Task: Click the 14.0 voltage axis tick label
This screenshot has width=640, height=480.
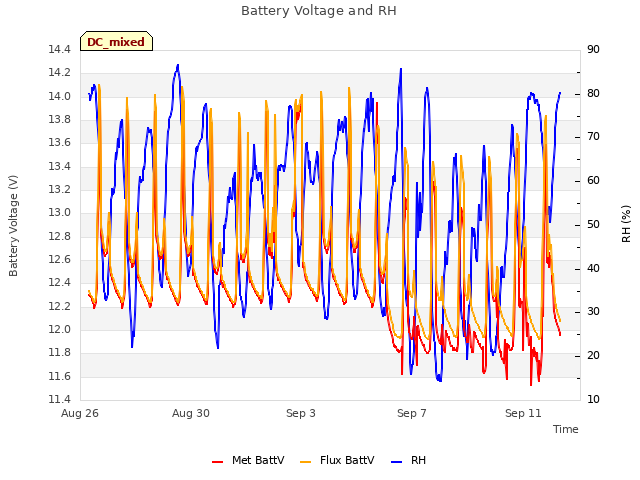Action: pyautogui.click(x=59, y=96)
